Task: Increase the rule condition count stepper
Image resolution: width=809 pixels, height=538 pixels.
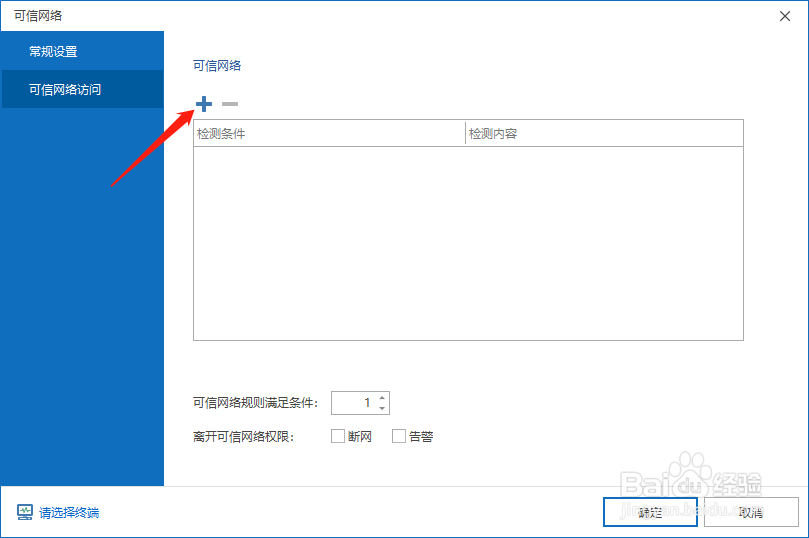Action: [382, 398]
